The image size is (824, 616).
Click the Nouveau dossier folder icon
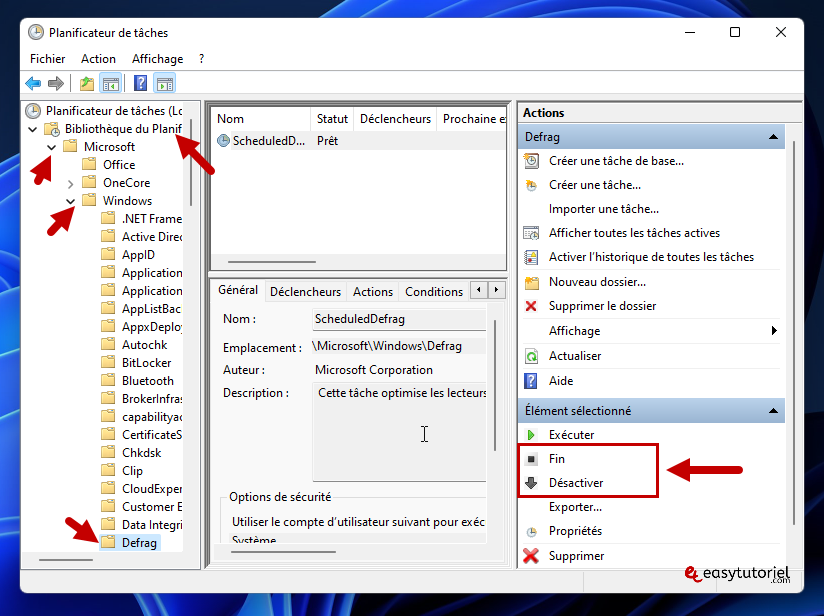pos(531,282)
